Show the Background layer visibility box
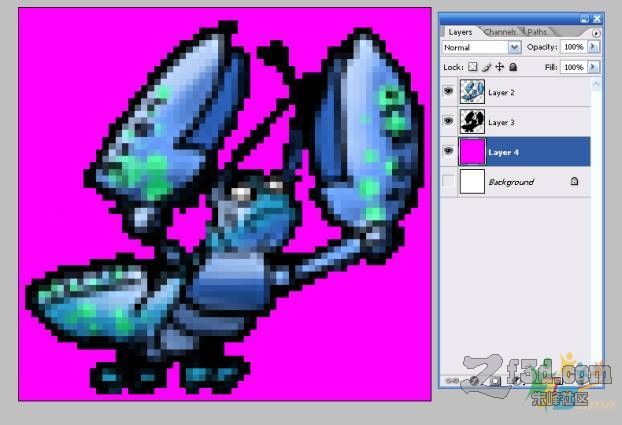 (448, 181)
